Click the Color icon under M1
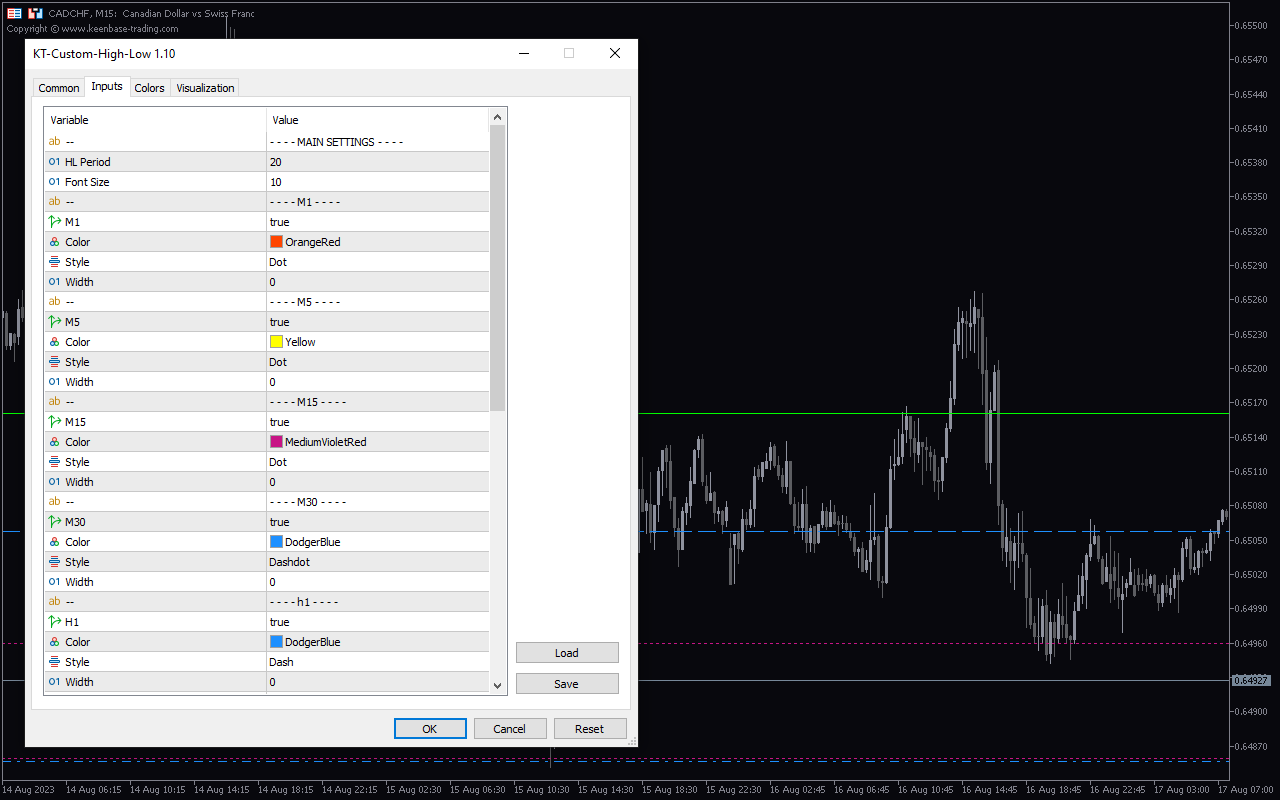 [55, 242]
